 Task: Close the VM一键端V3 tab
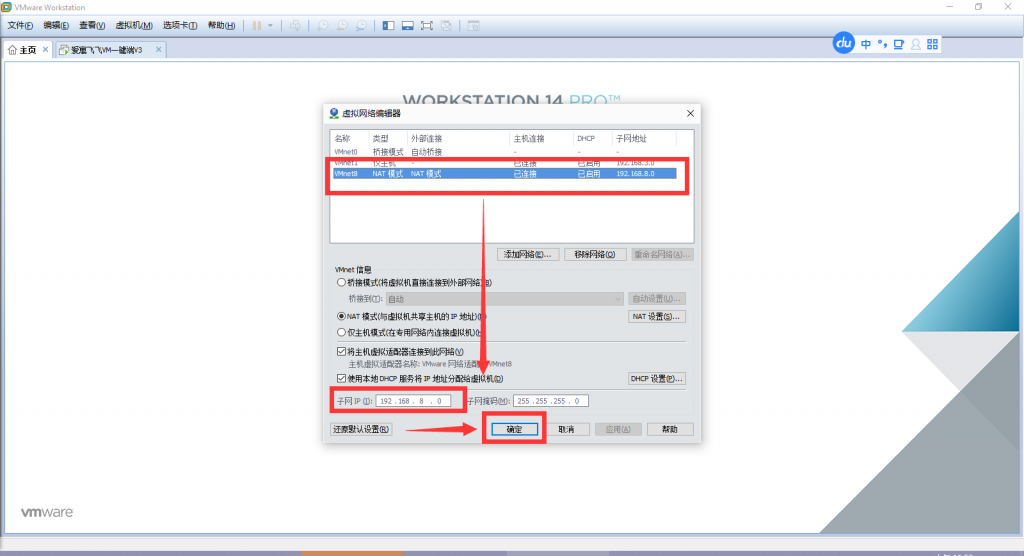pyautogui.click(x=158, y=50)
